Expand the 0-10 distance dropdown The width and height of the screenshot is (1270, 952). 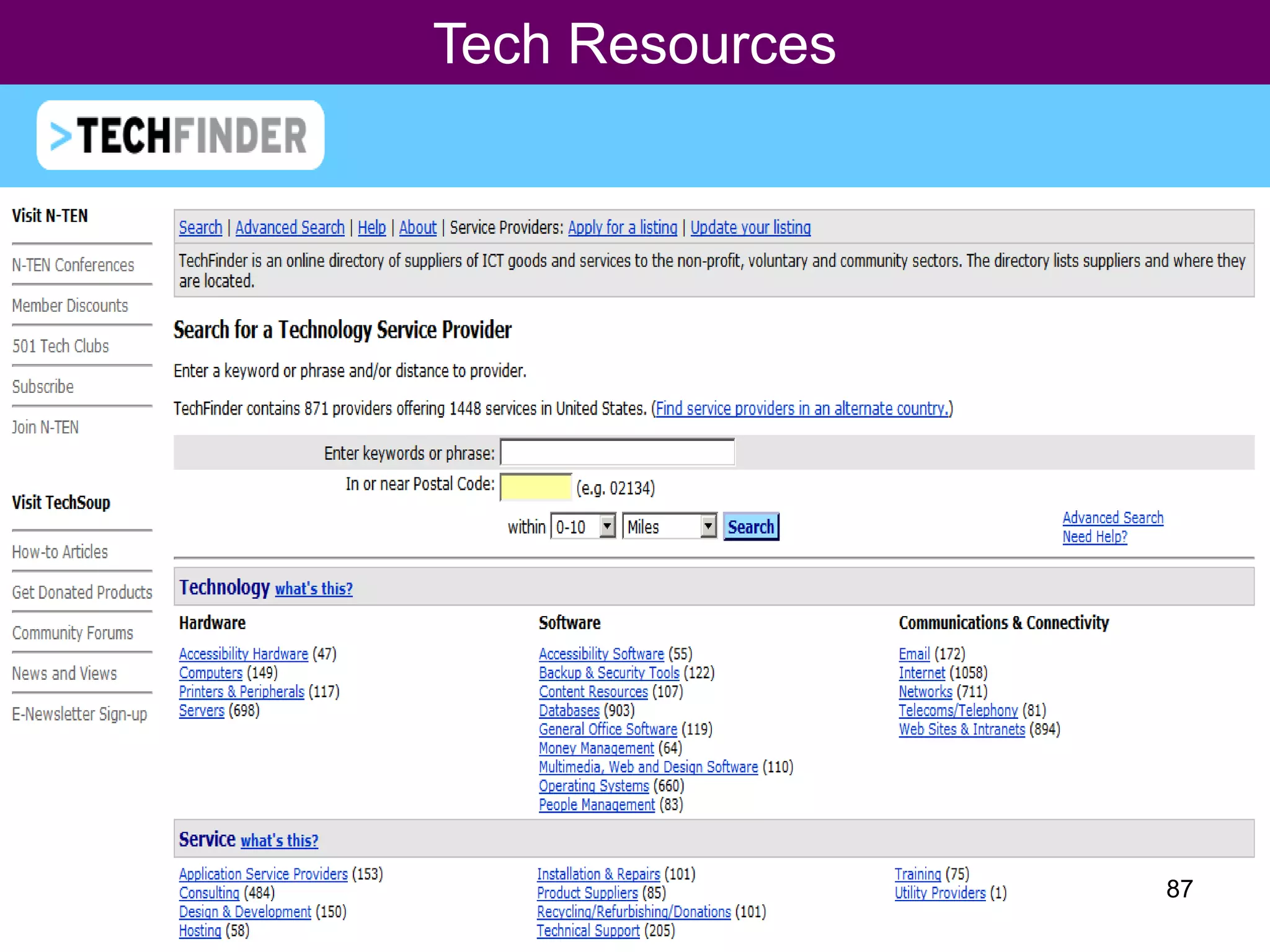(x=583, y=526)
